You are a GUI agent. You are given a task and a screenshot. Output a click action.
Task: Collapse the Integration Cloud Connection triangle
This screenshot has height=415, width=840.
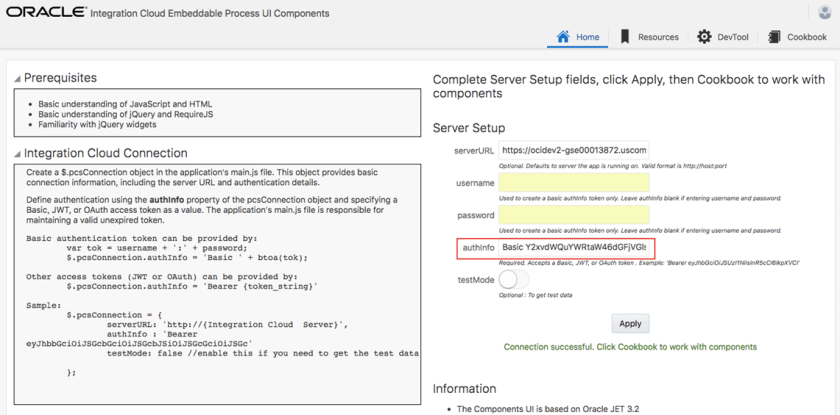coord(17,155)
